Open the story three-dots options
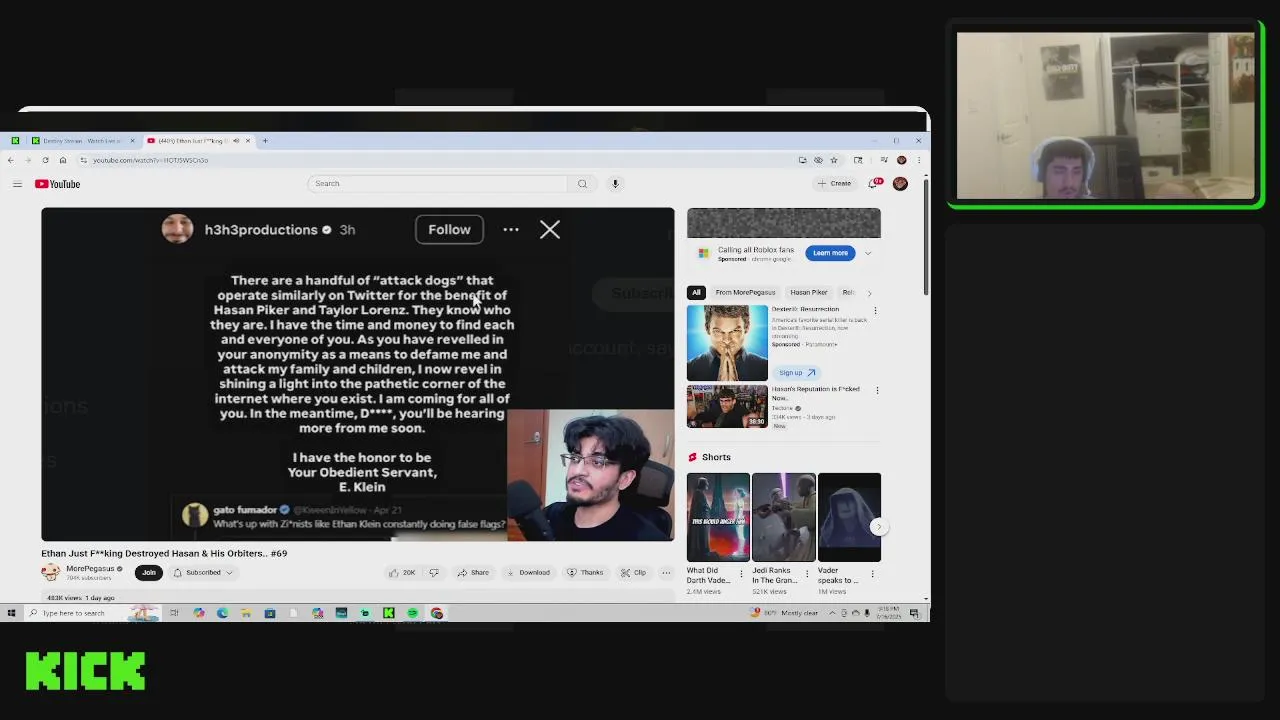Image resolution: width=1280 pixels, height=720 pixels. (x=511, y=229)
